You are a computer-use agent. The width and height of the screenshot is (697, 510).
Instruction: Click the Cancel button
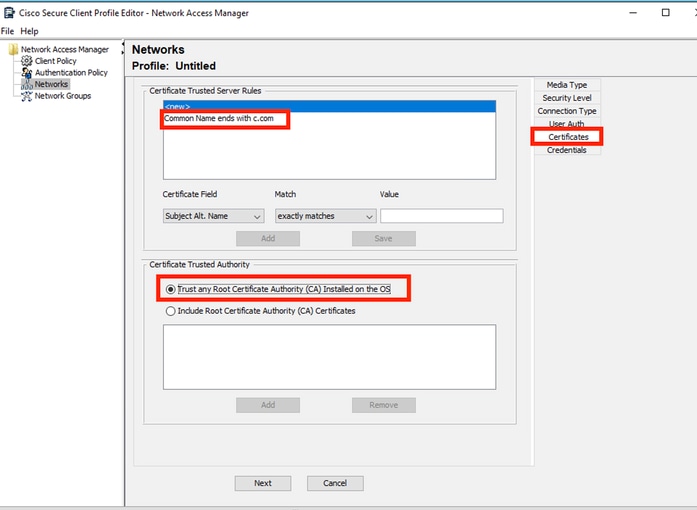click(x=335, y=483)
